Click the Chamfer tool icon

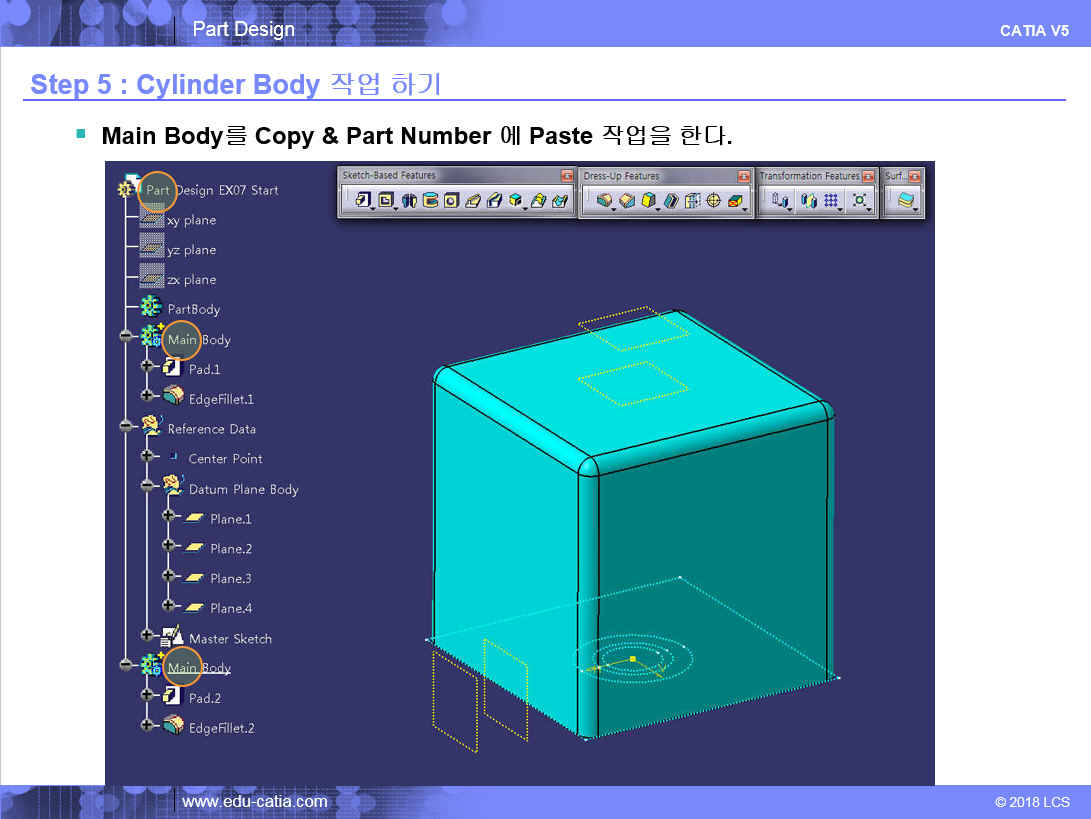tap(627, 201)
